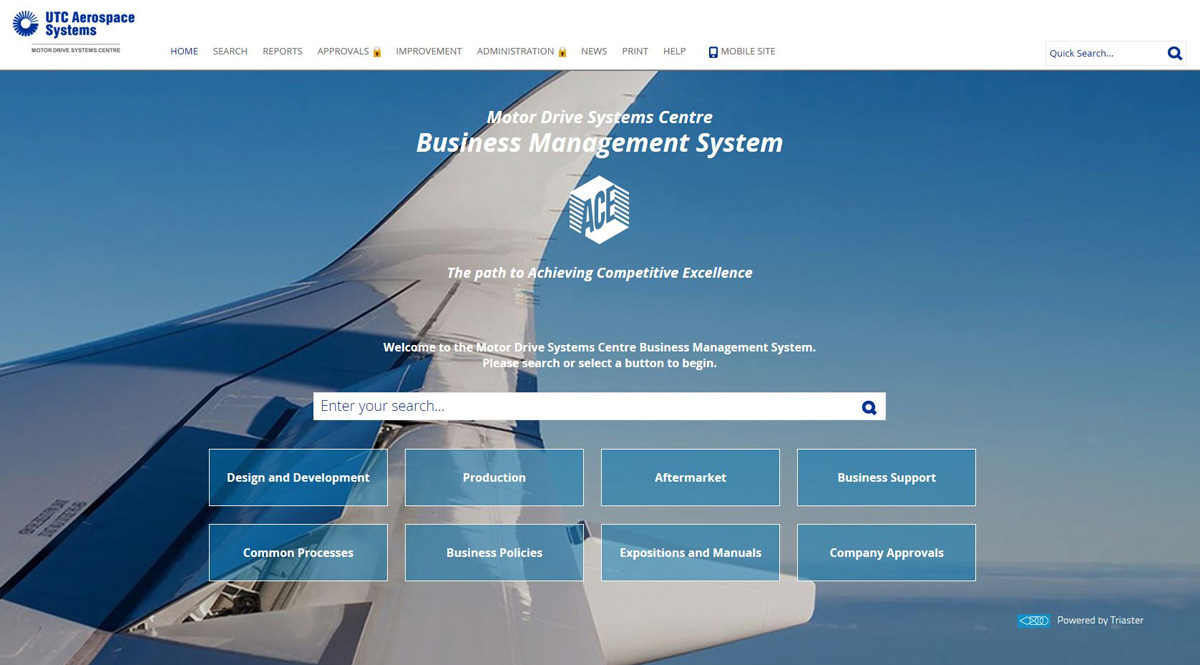Open the Help menu item

tap(675, 51)
